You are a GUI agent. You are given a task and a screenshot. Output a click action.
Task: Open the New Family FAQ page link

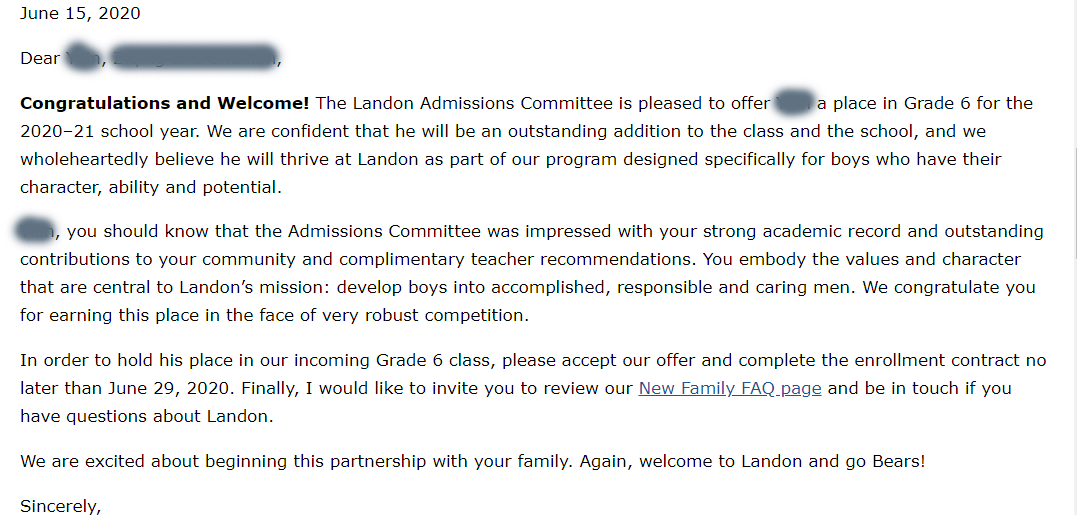pos(730,388)
